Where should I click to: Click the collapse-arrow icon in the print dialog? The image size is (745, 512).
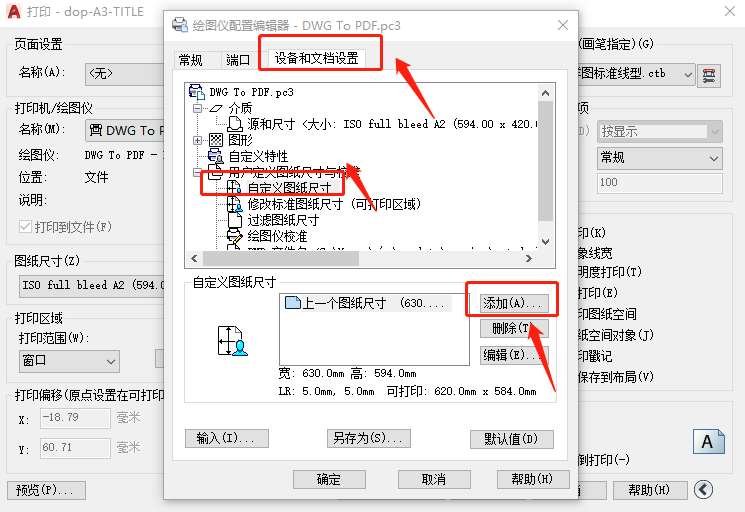click(x=703, y=489)
